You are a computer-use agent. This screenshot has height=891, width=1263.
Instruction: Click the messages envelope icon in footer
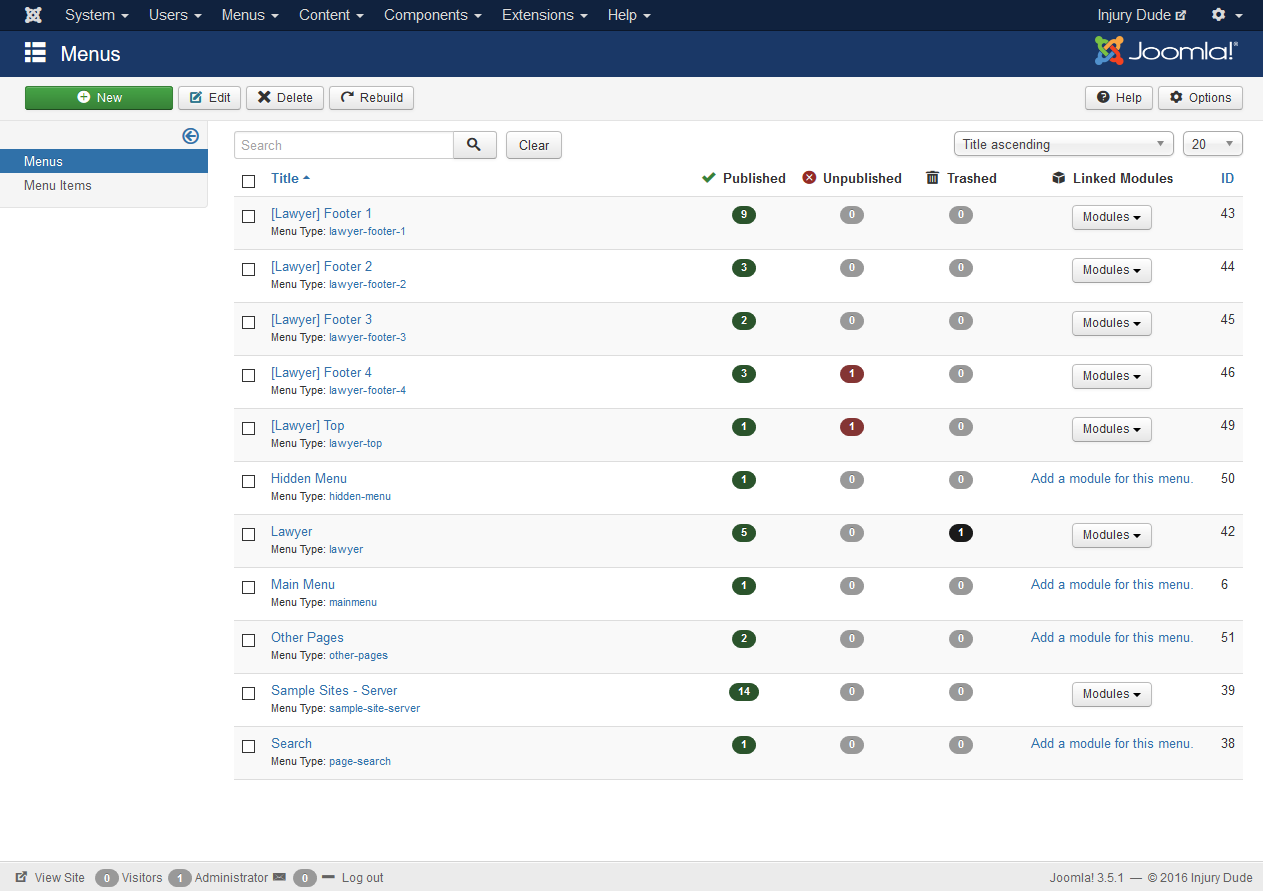[279, 877]
